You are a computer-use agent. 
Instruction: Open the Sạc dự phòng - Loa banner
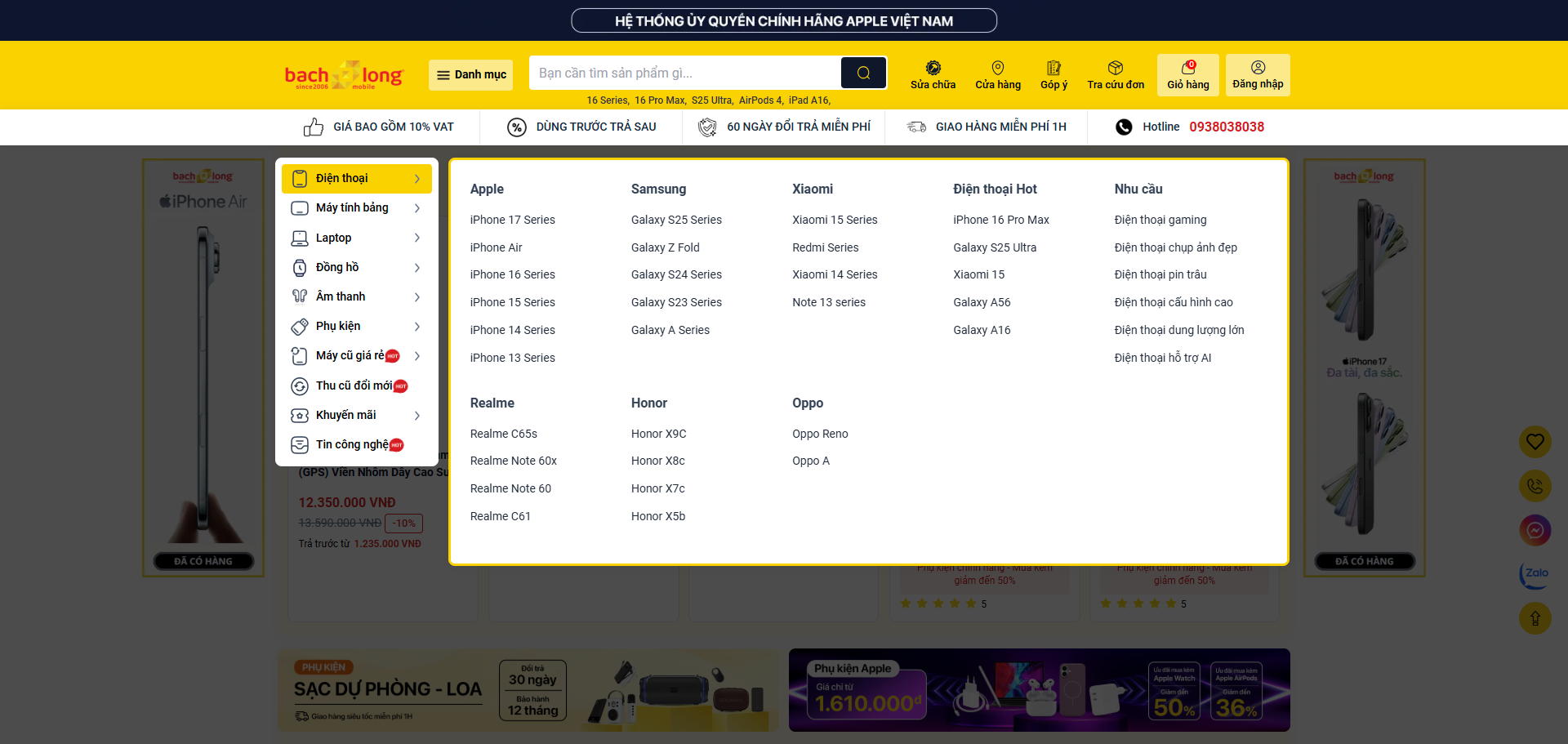pos(528,690)
